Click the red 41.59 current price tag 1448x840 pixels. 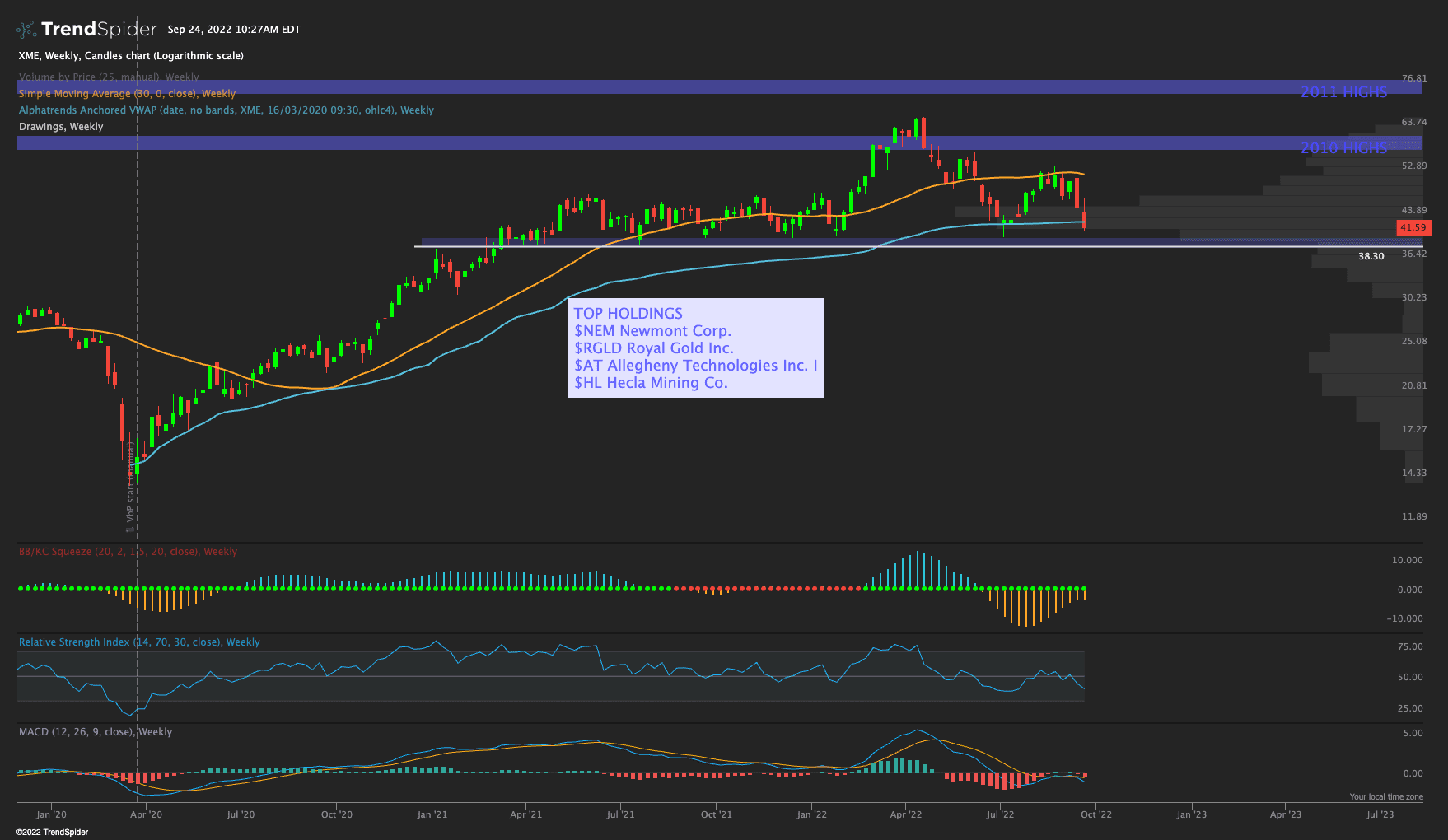click(x=1413, y=227)
